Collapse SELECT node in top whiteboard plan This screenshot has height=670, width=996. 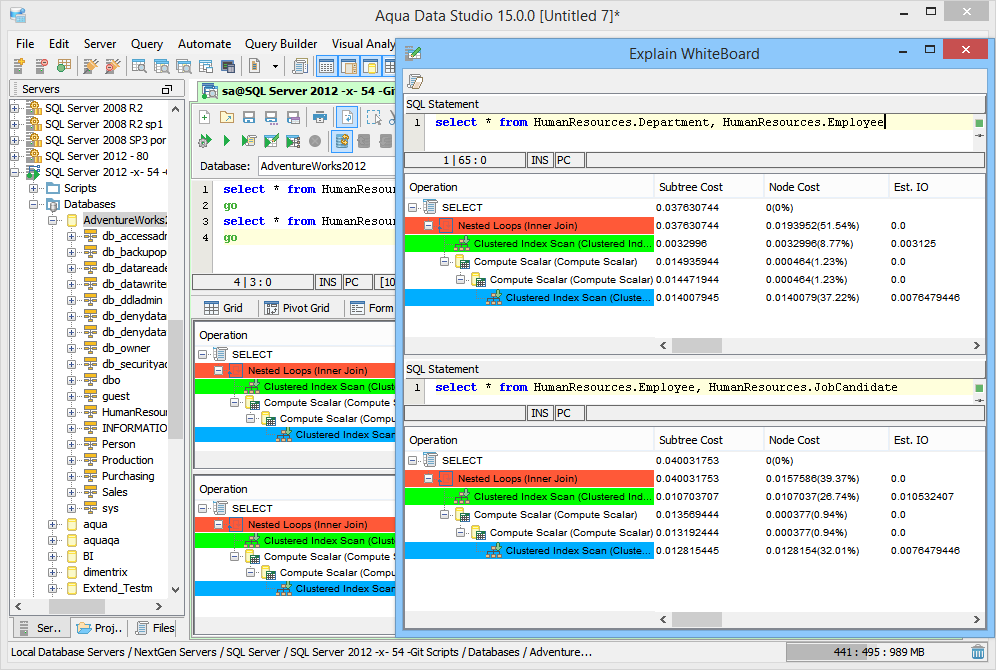click(x=412, y=207)
